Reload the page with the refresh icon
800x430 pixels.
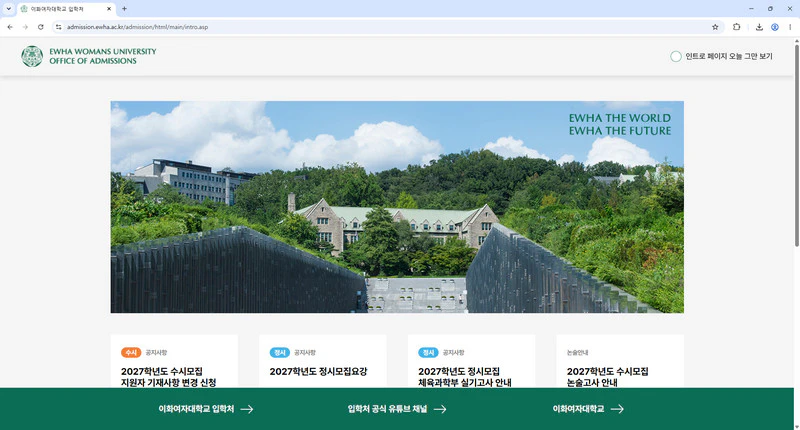[40, 27]
